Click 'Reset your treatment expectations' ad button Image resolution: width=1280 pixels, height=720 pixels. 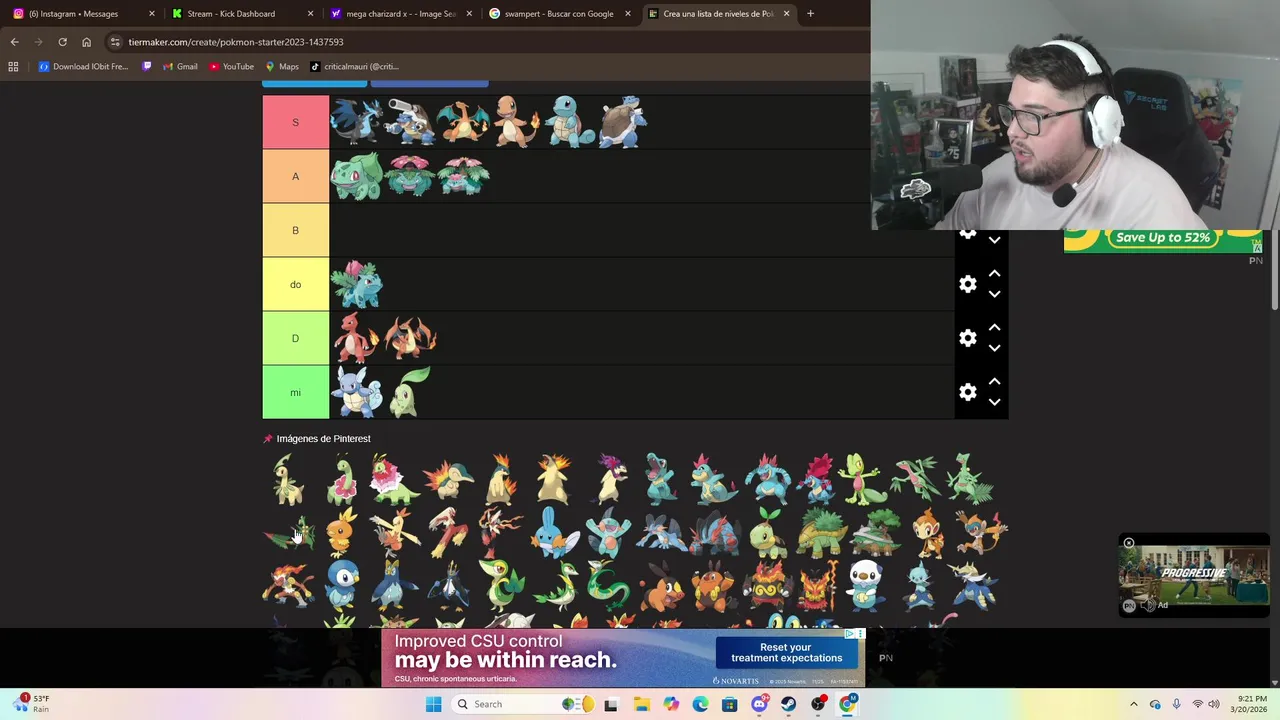[786, 653]
